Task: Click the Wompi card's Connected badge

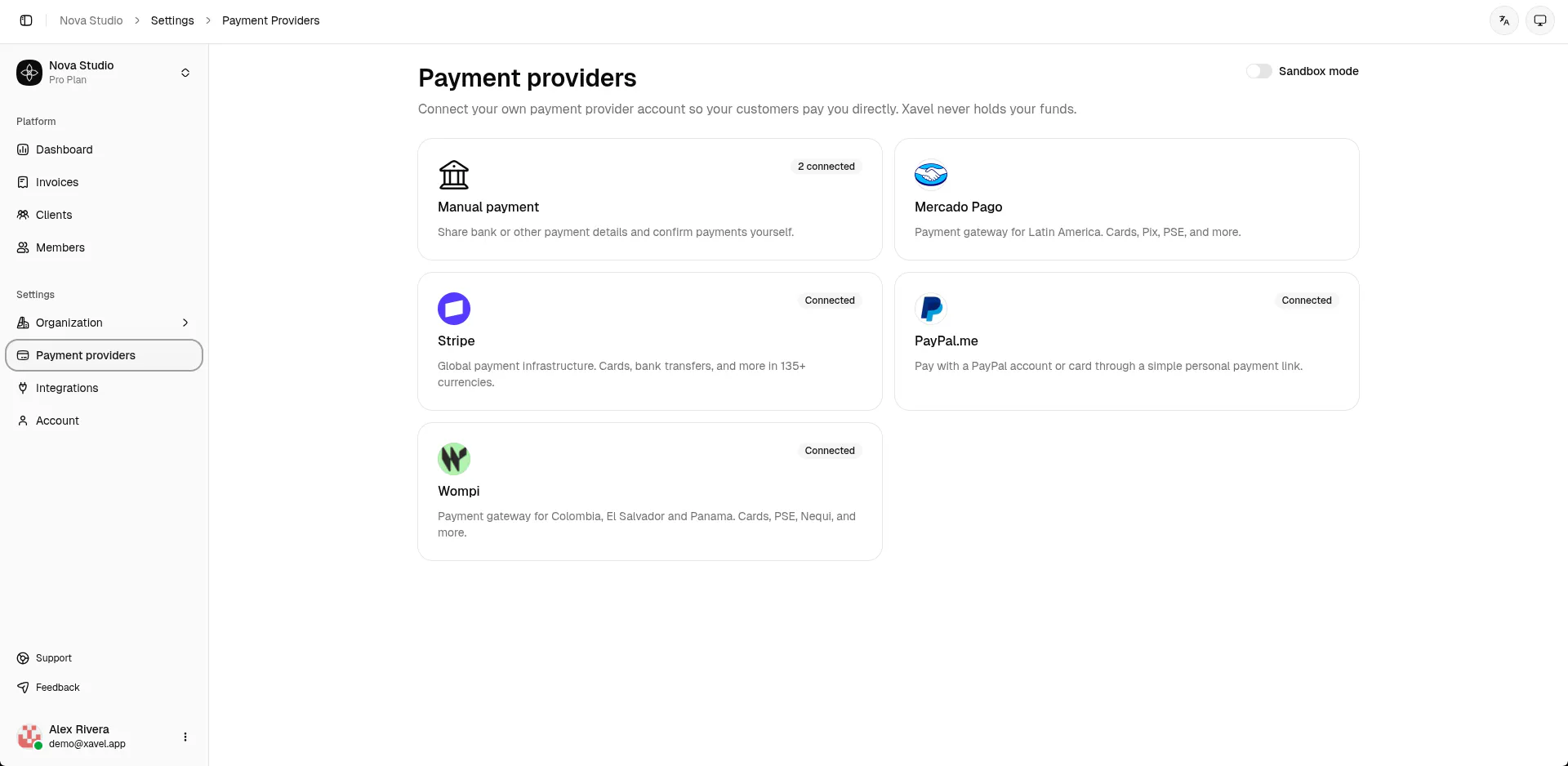Action: (x=830, y=451)
